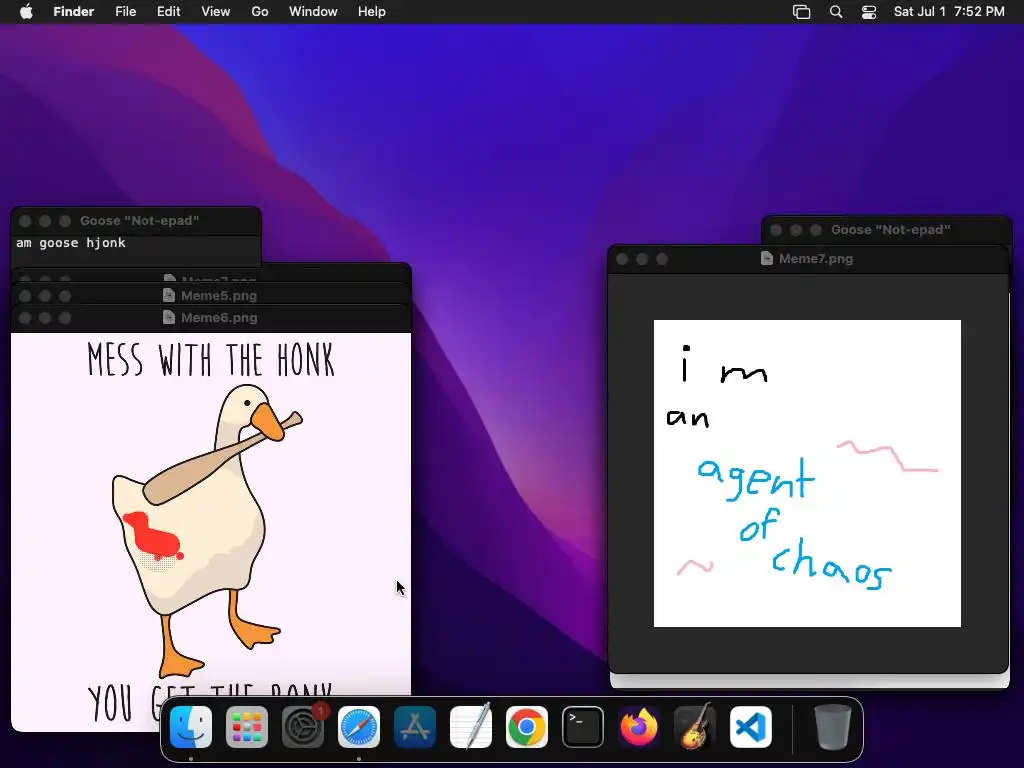Open the Window menu
This screenshot has height=768, width=1024.
pyautogui.click(x=313, y=12)
